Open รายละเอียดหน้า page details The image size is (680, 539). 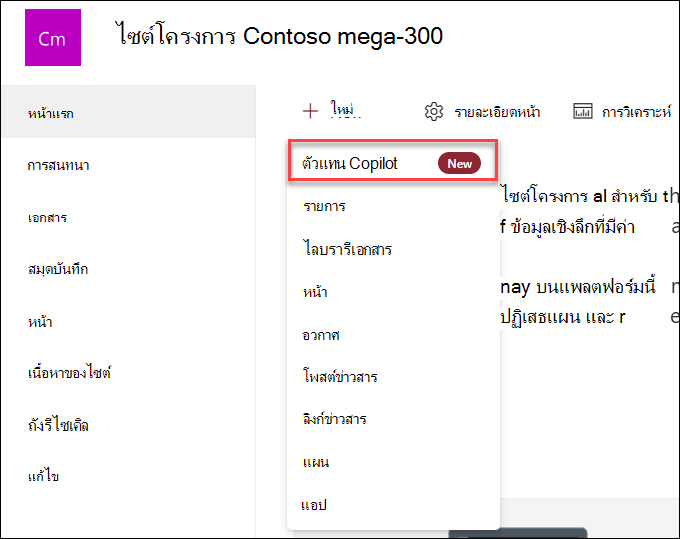click(x=482, y=112)
